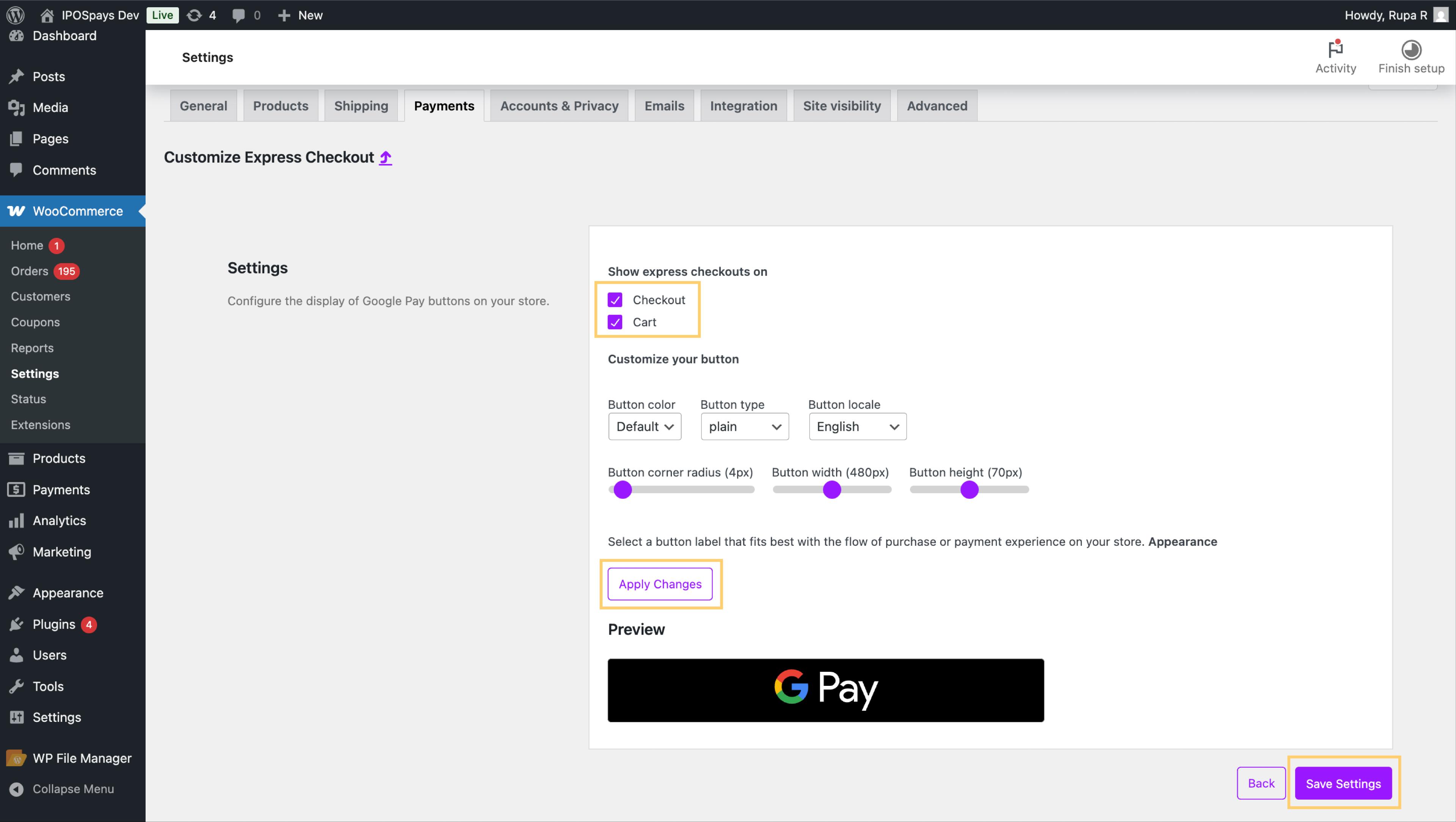Screen dimensions: 1456x822
Task: Uncheck the Checkout checkbox
Action: (x=614, y=300)
